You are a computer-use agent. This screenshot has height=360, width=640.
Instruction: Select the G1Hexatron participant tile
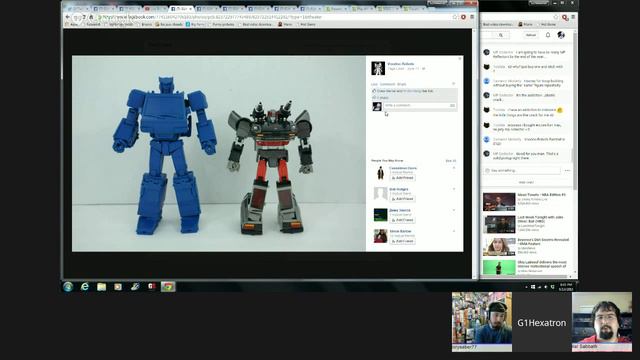pyautogui.click(x=542, y=322)
